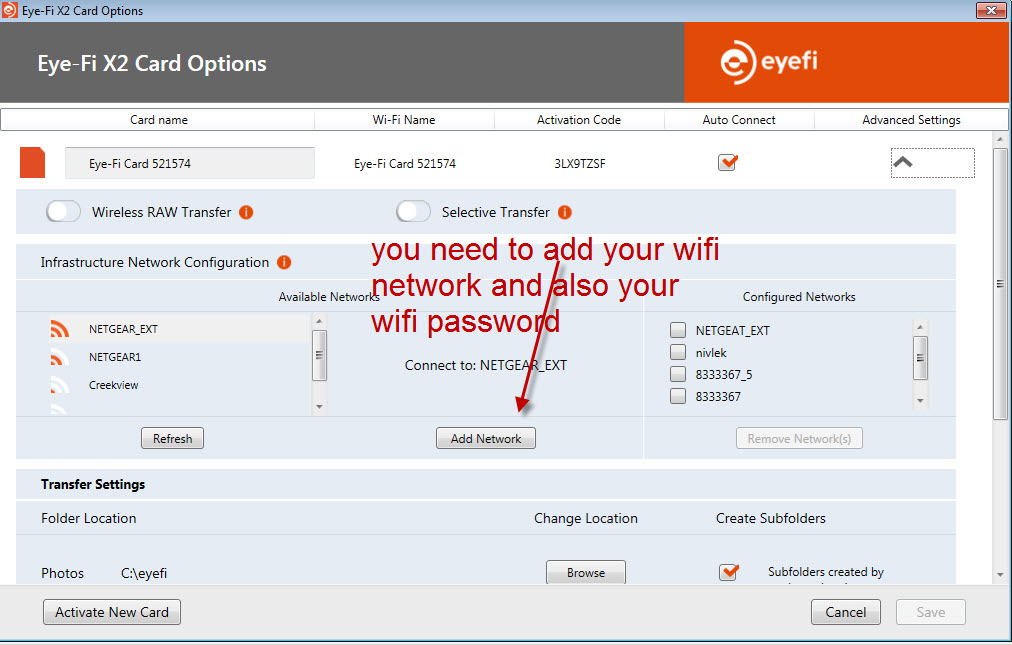Click the Eye-Fi title bar app icon

(x=10, y=10)
